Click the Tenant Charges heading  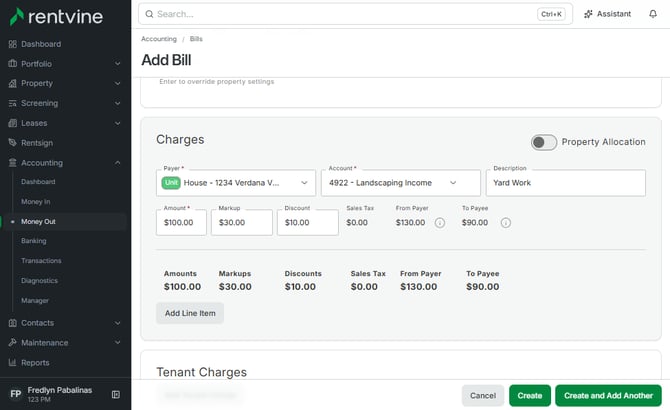[201, 372]
